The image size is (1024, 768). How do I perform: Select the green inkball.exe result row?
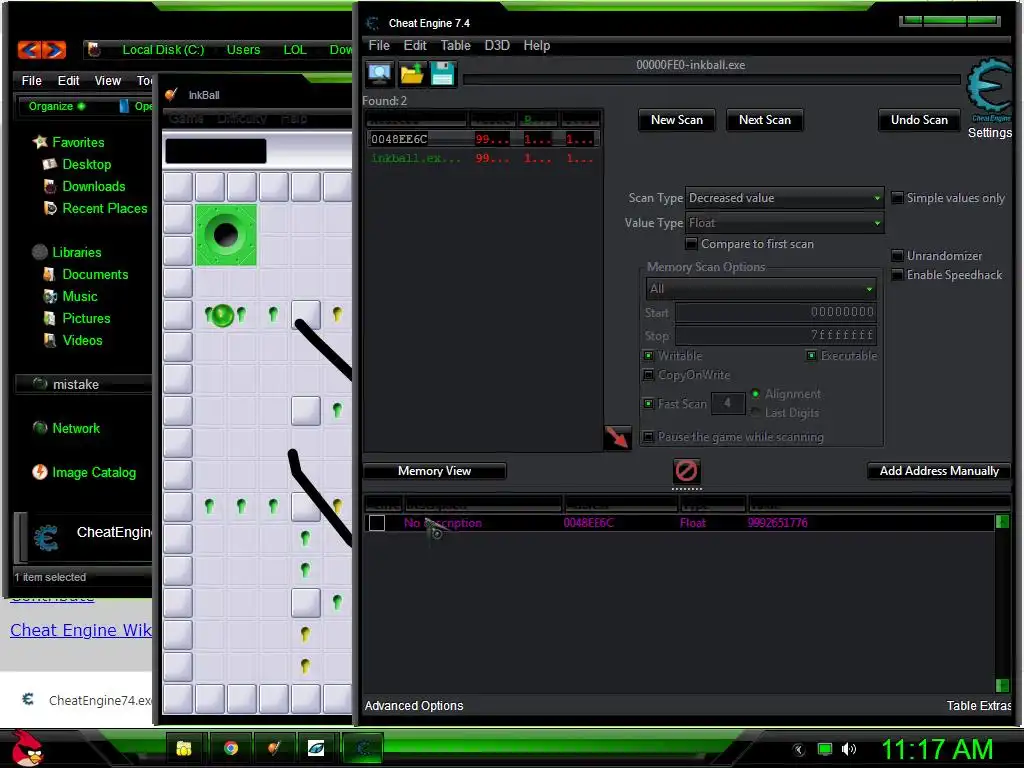tap(482, 158)
